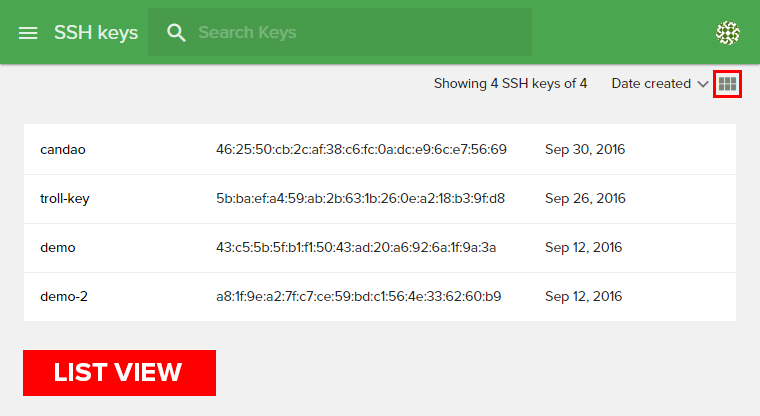Click the candao key fingerprint
The height and width of the screenshot is (416, 760).
point(361,150)
